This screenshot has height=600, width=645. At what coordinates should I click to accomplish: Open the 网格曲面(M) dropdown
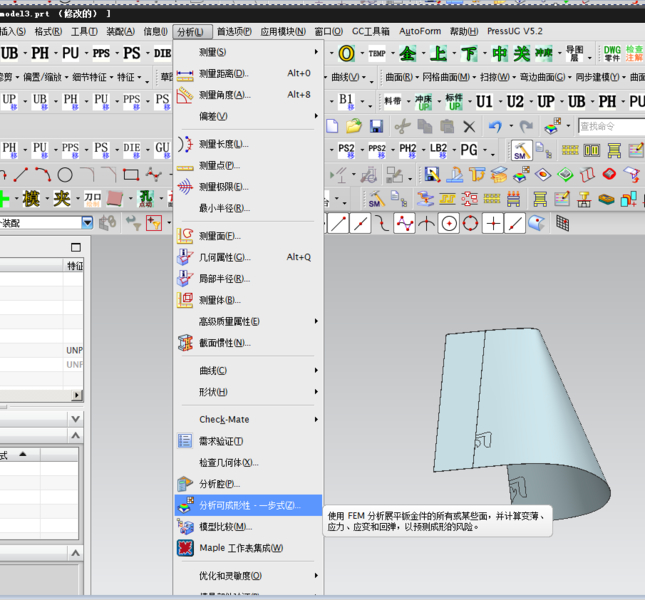click(x=449, y=77)
